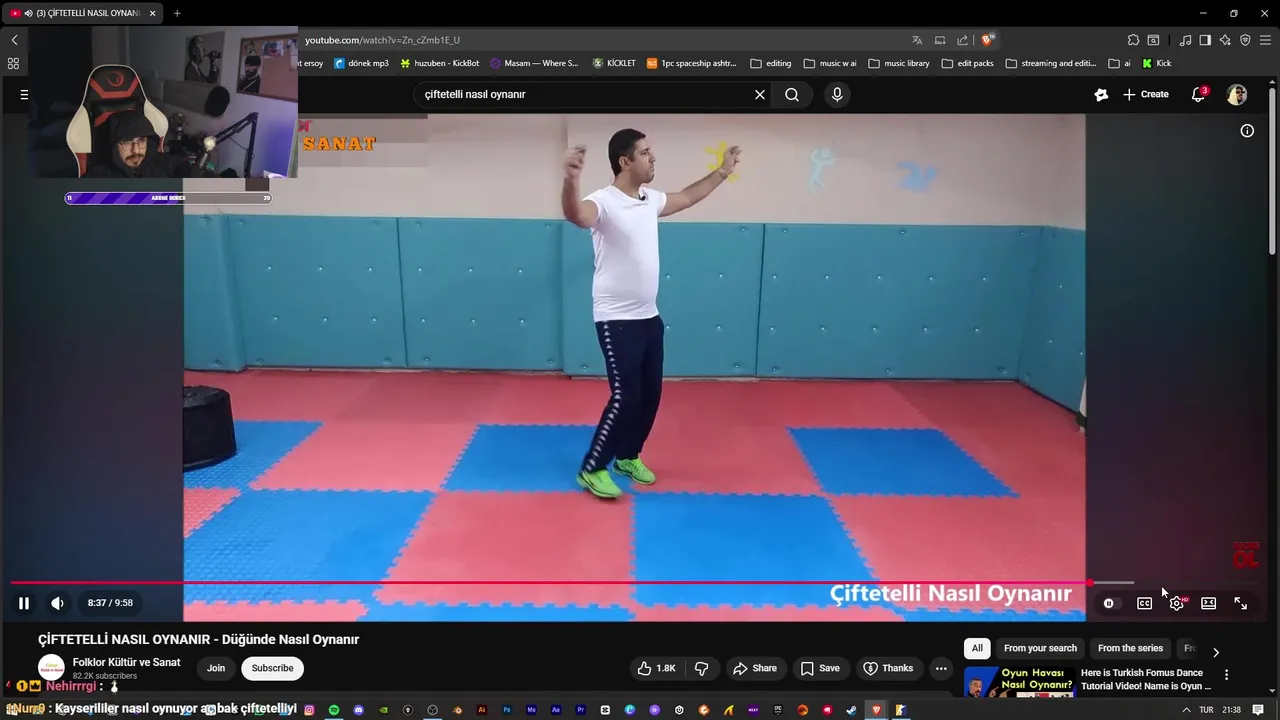Viewport: 1280px width, 720px height.
Task: Open Discord from the taskbar
Action: click(x=359, y=710)
